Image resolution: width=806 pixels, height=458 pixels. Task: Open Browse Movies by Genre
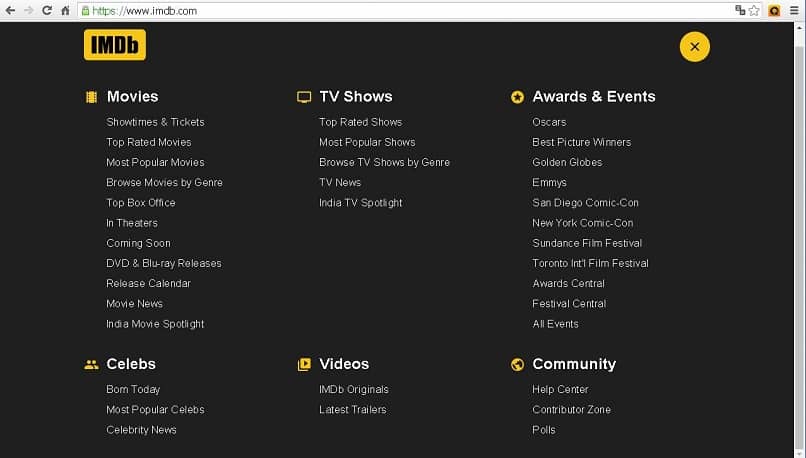(x=164, y=182)
